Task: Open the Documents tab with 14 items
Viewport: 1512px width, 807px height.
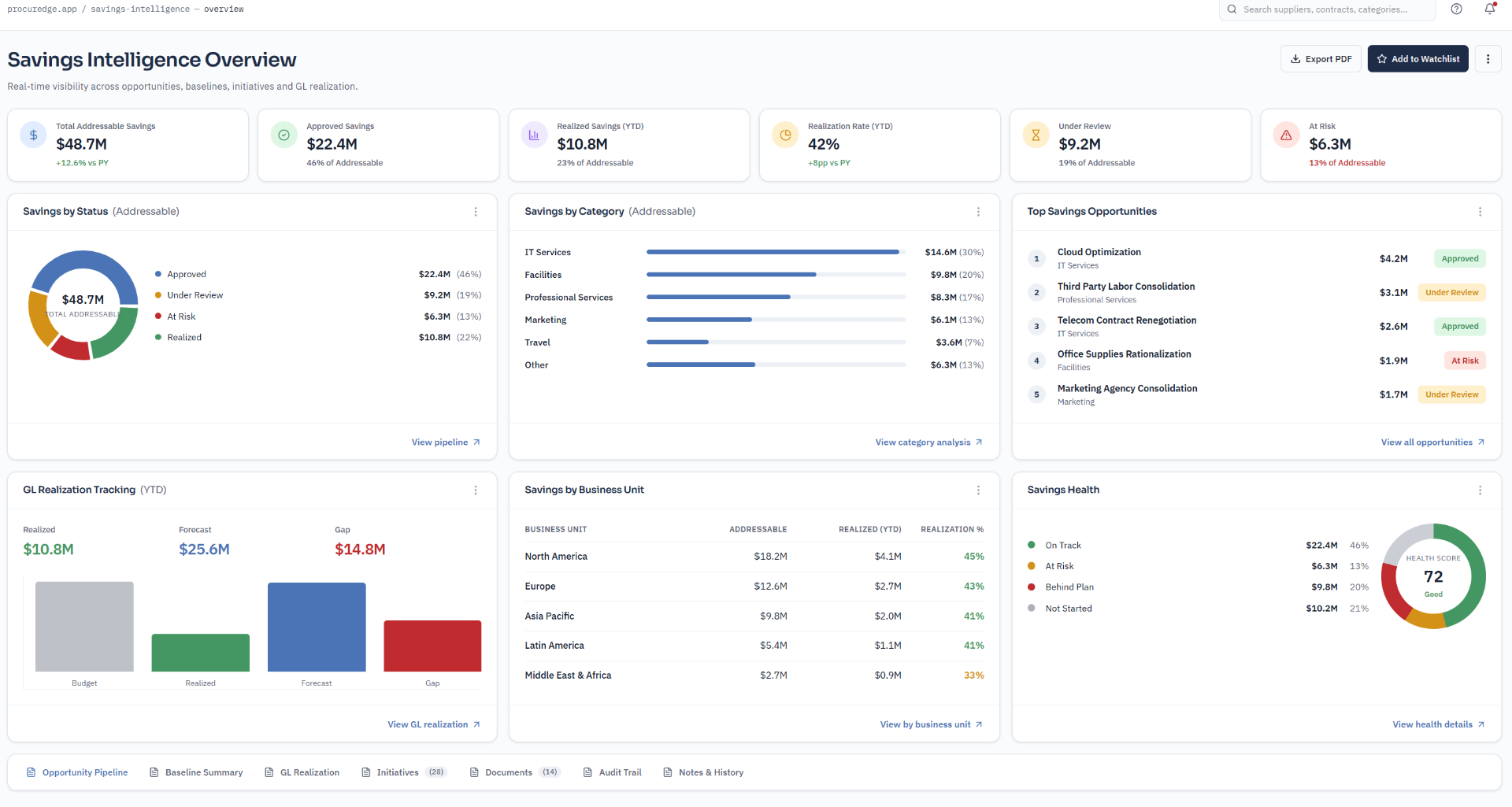Action: point(514,772)
